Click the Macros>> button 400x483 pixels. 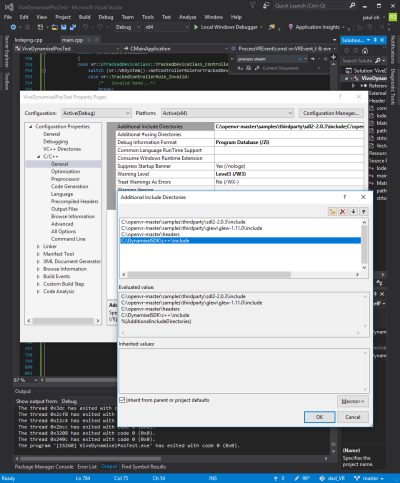tap(353, 401)
